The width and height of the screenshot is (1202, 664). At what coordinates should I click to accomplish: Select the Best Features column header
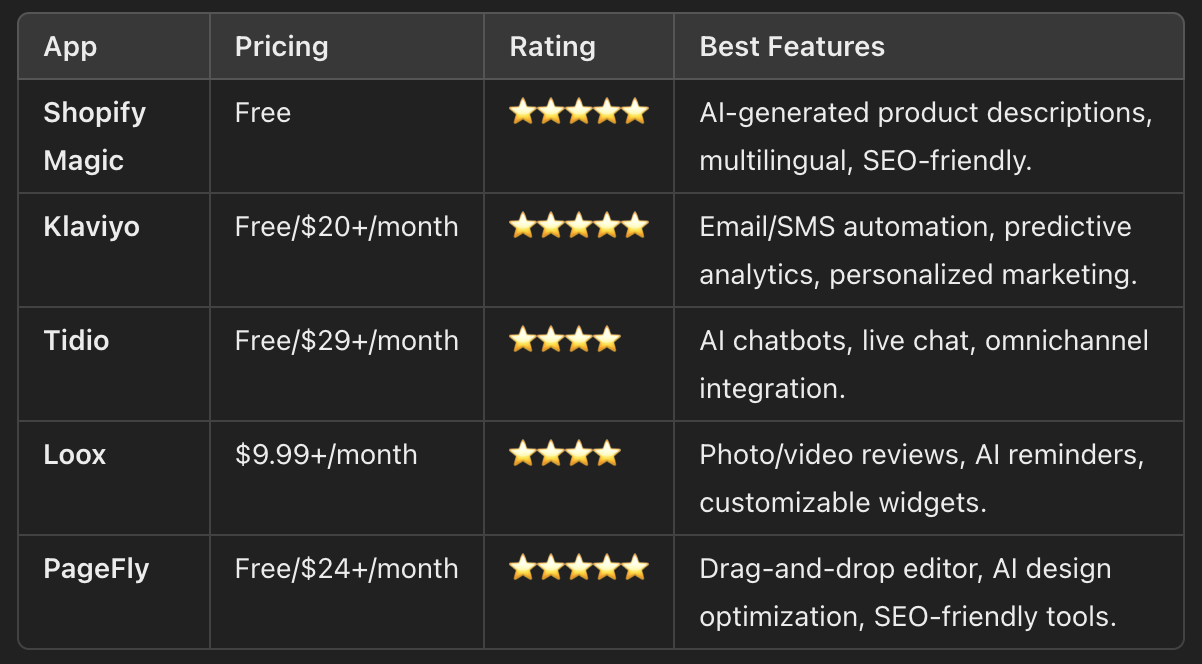point(792,46)
